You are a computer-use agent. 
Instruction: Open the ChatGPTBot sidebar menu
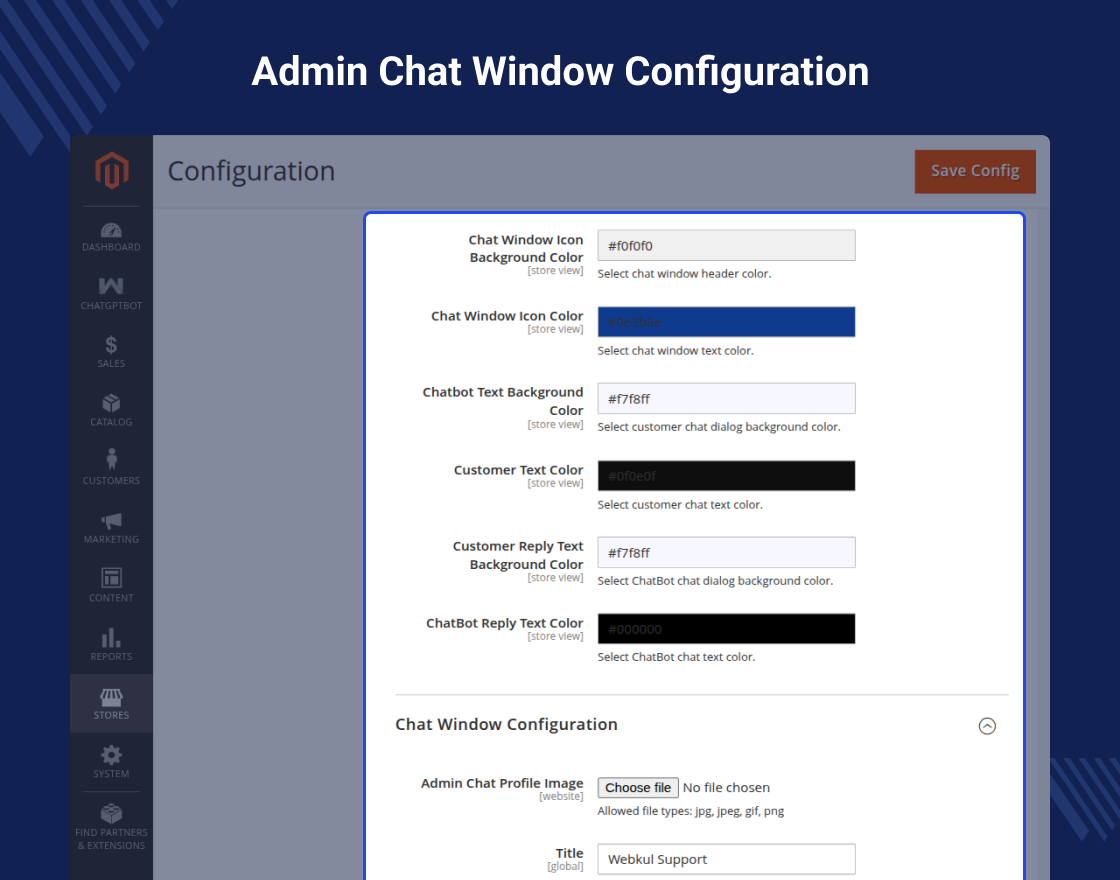tap(111, 294)
